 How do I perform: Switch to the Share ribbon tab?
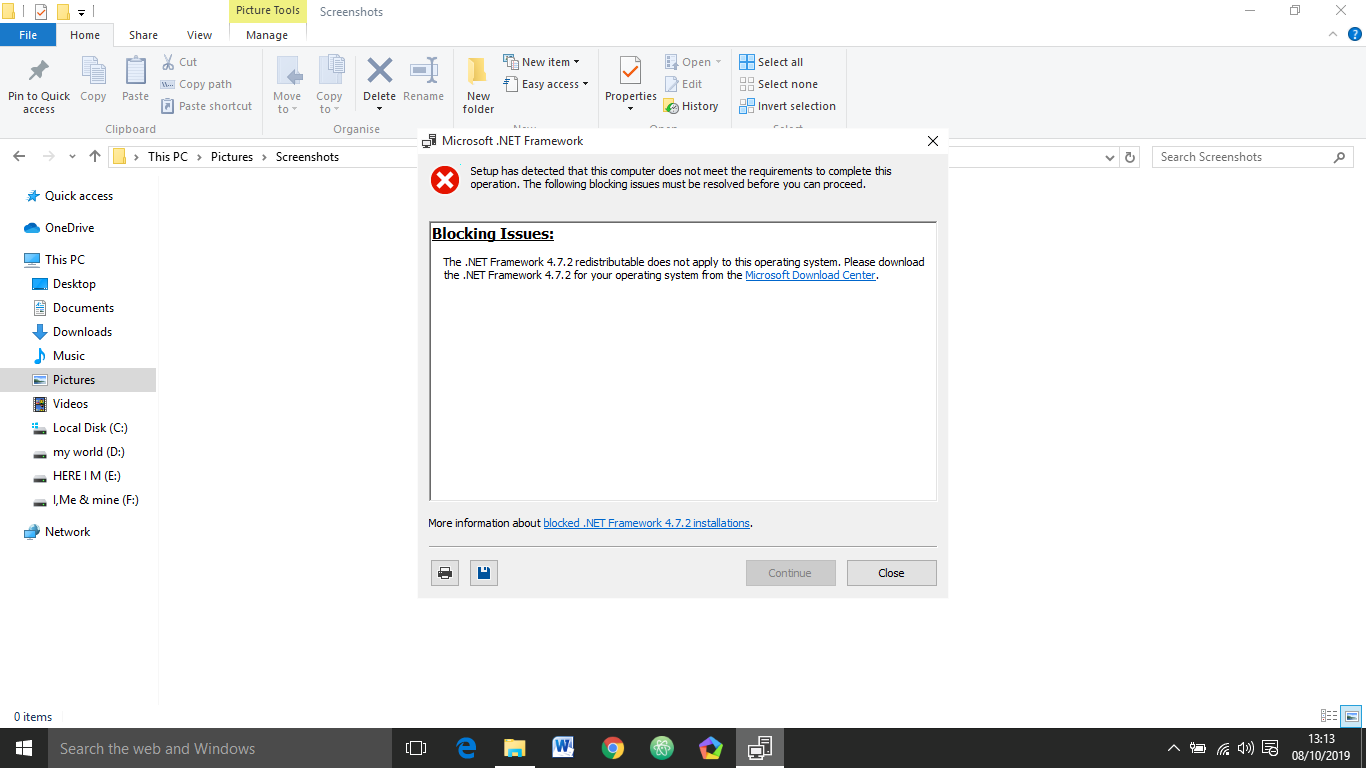pos(143,35)
